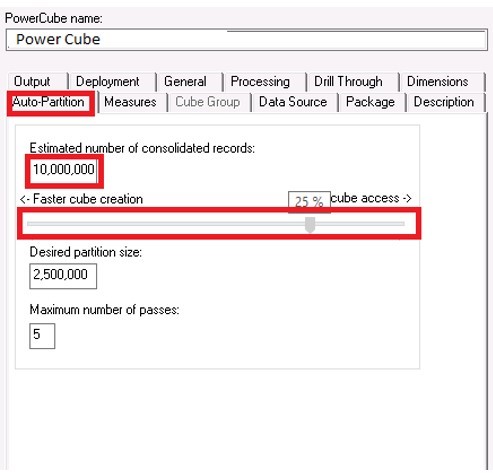
Task: Click the partition slider thumb
Action: (310, 225)
